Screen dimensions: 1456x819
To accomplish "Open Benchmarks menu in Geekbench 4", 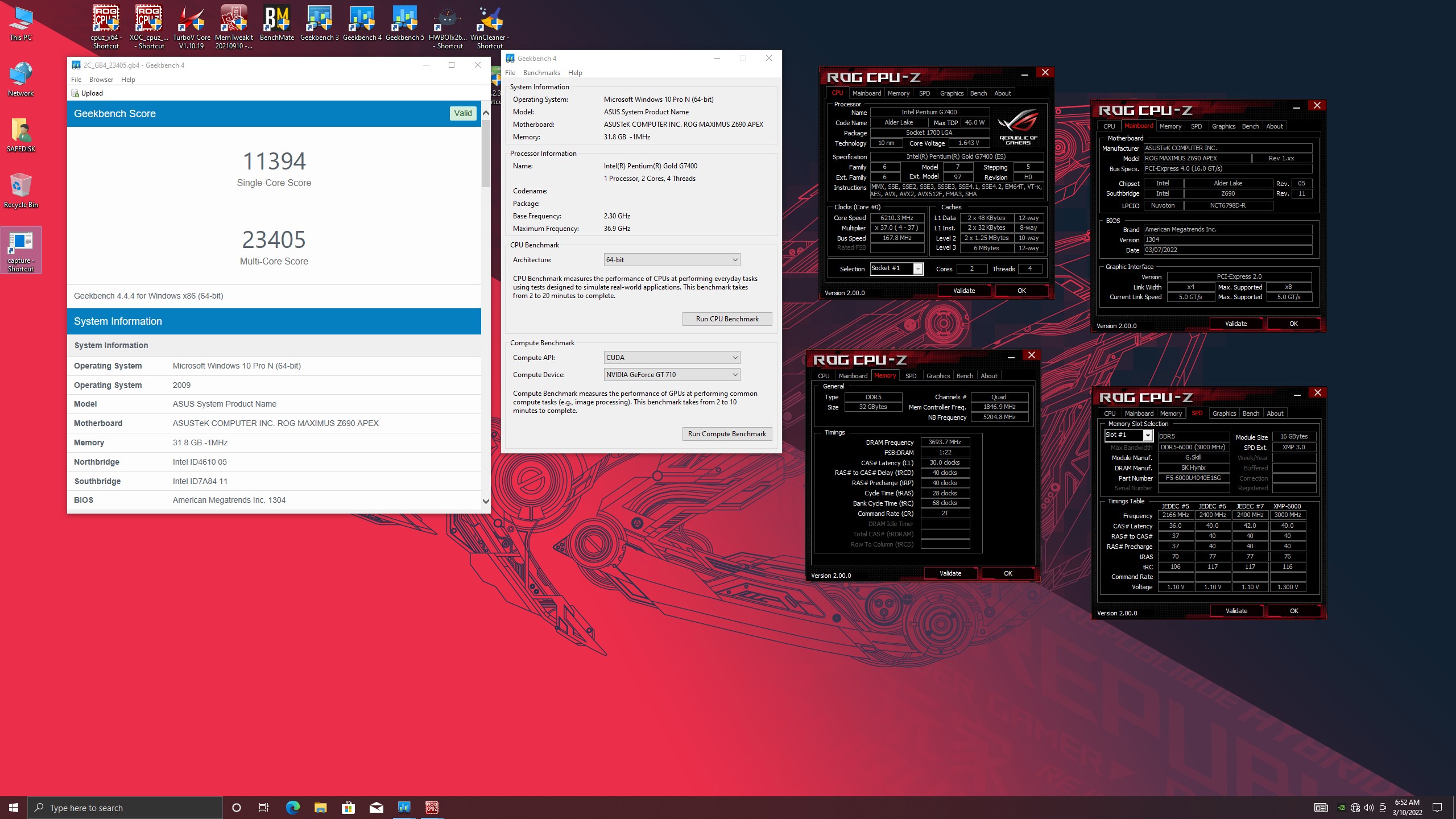I will click(x=541, y=73).
